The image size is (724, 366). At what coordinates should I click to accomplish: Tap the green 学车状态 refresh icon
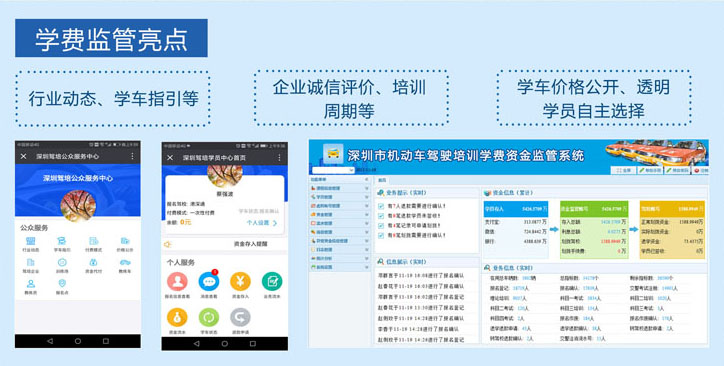pyautogui.click(x=209, y=318)
